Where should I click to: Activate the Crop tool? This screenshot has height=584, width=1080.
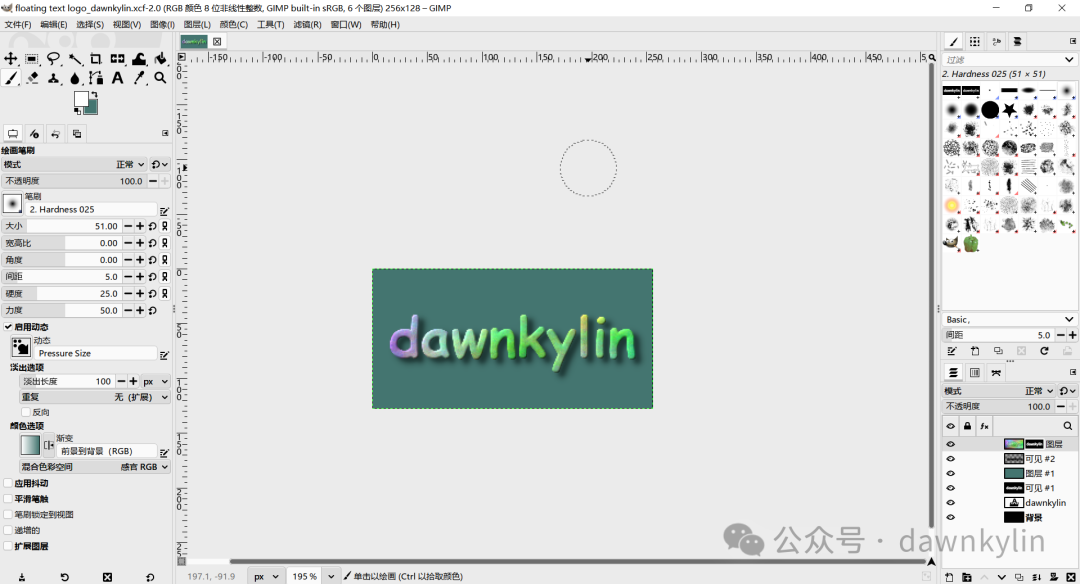(x=96, y=58)
